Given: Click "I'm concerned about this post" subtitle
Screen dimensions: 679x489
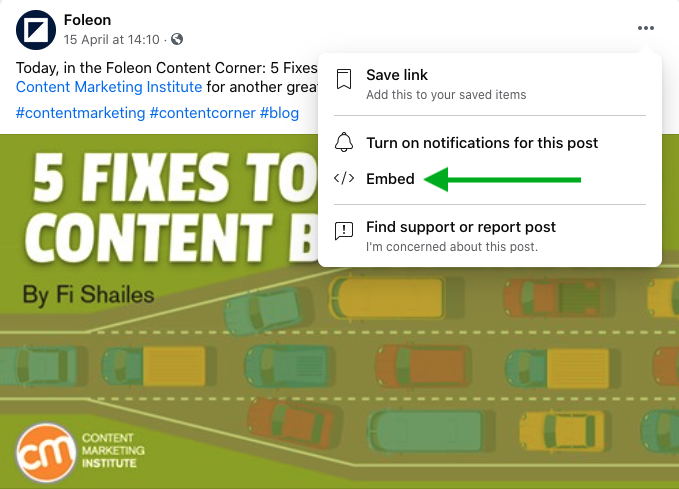Looking at the screenshot, I should tap(451, 246).
